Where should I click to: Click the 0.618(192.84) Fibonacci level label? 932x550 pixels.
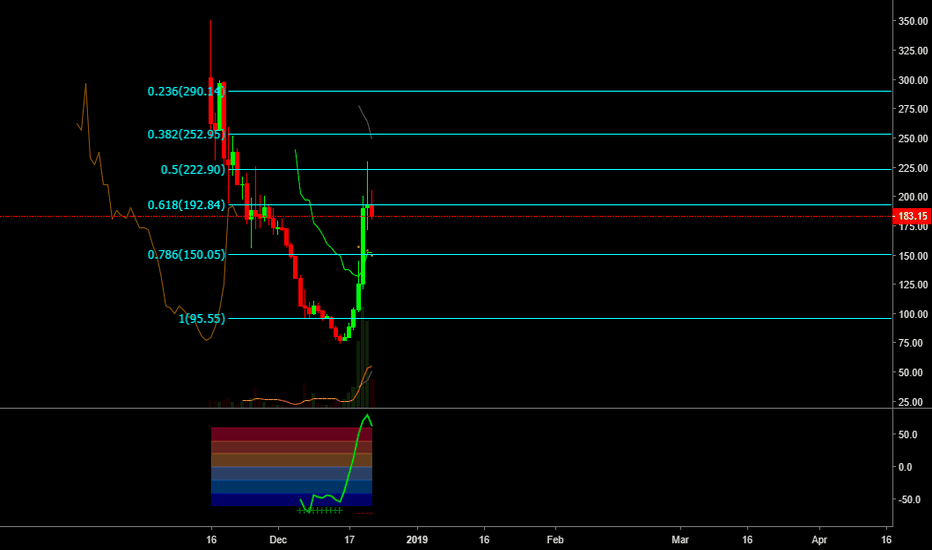tap(187, 205)
